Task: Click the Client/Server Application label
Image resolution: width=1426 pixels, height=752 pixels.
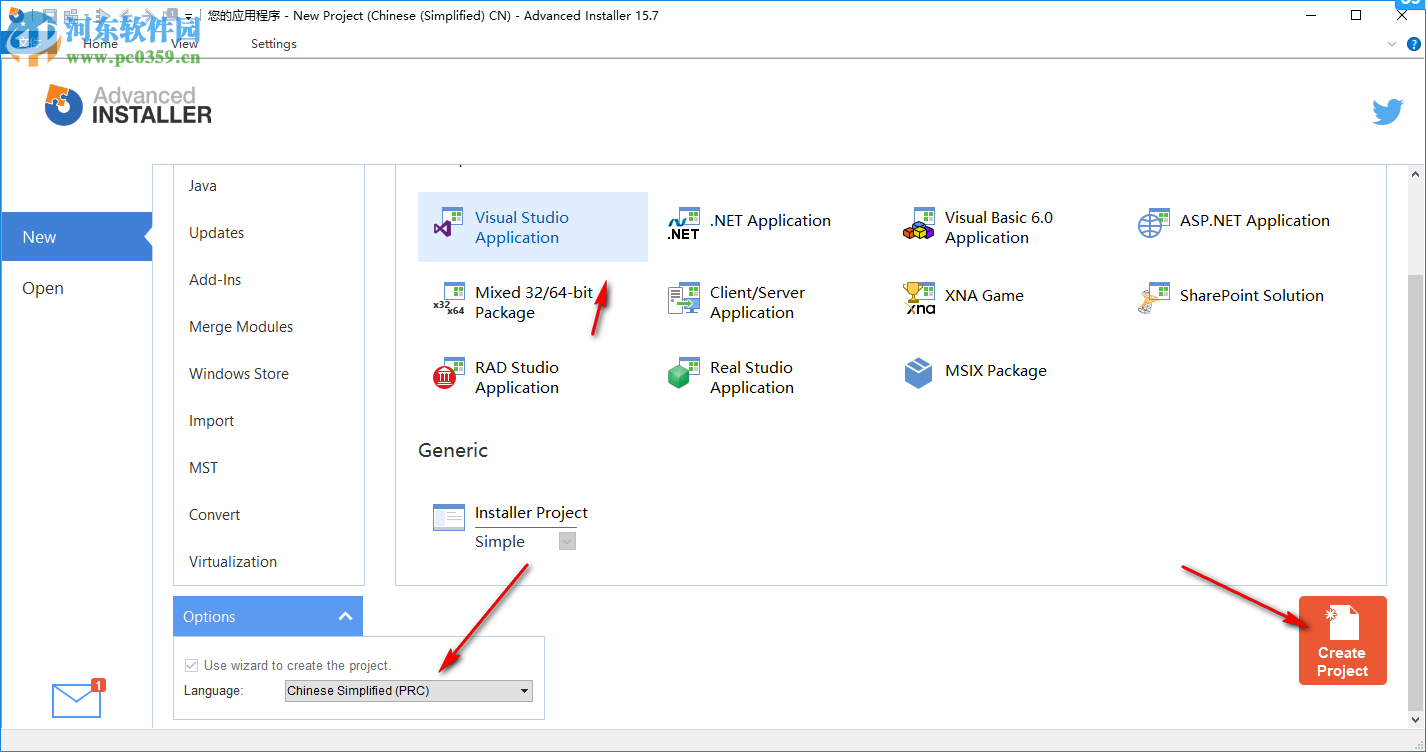Action: coord(757,302)
